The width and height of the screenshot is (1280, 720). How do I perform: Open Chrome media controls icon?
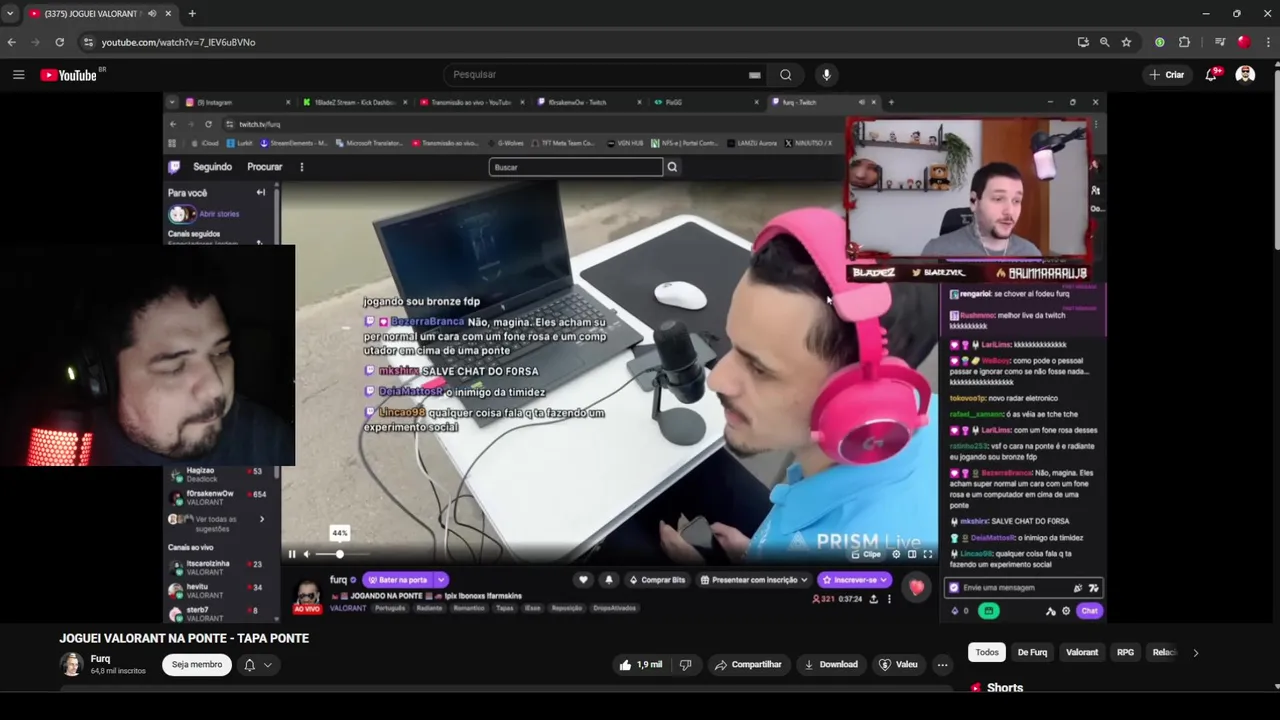point(1219,42)
